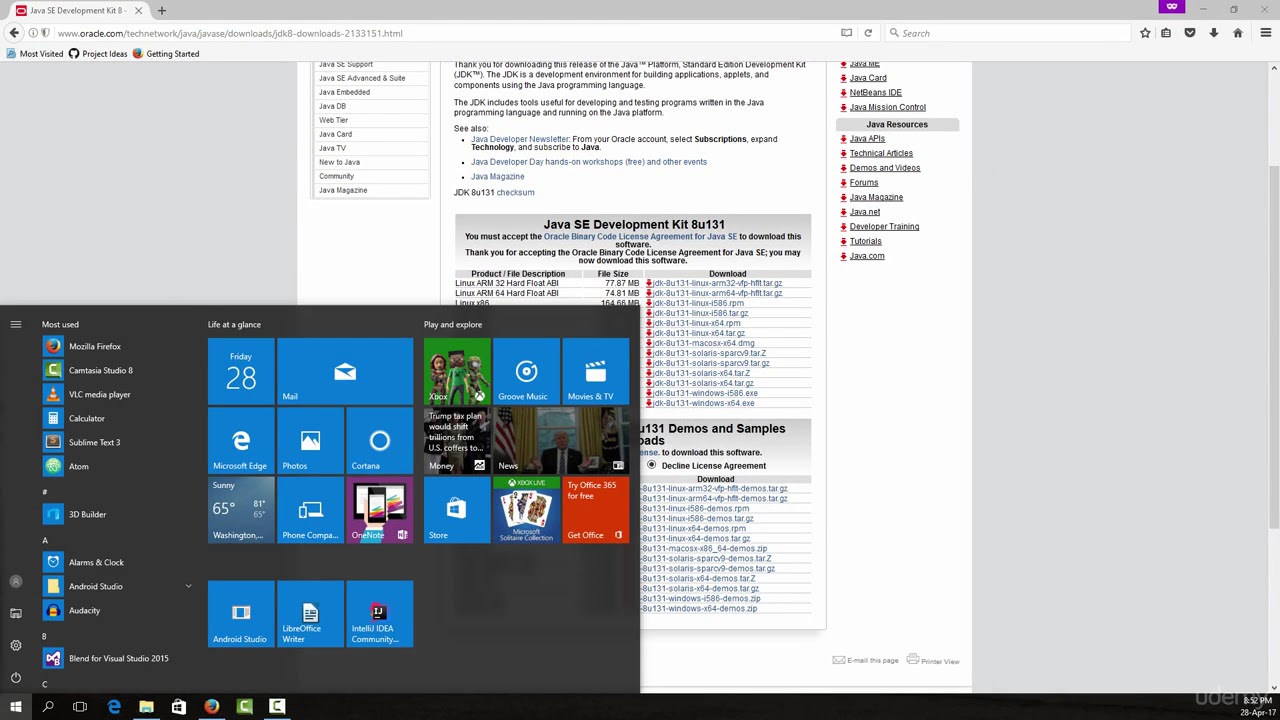This screenshot has height=720, width=1280.
Task: Launch Sublime Text 3 from Start menu
Action: (x=94, y=442)
